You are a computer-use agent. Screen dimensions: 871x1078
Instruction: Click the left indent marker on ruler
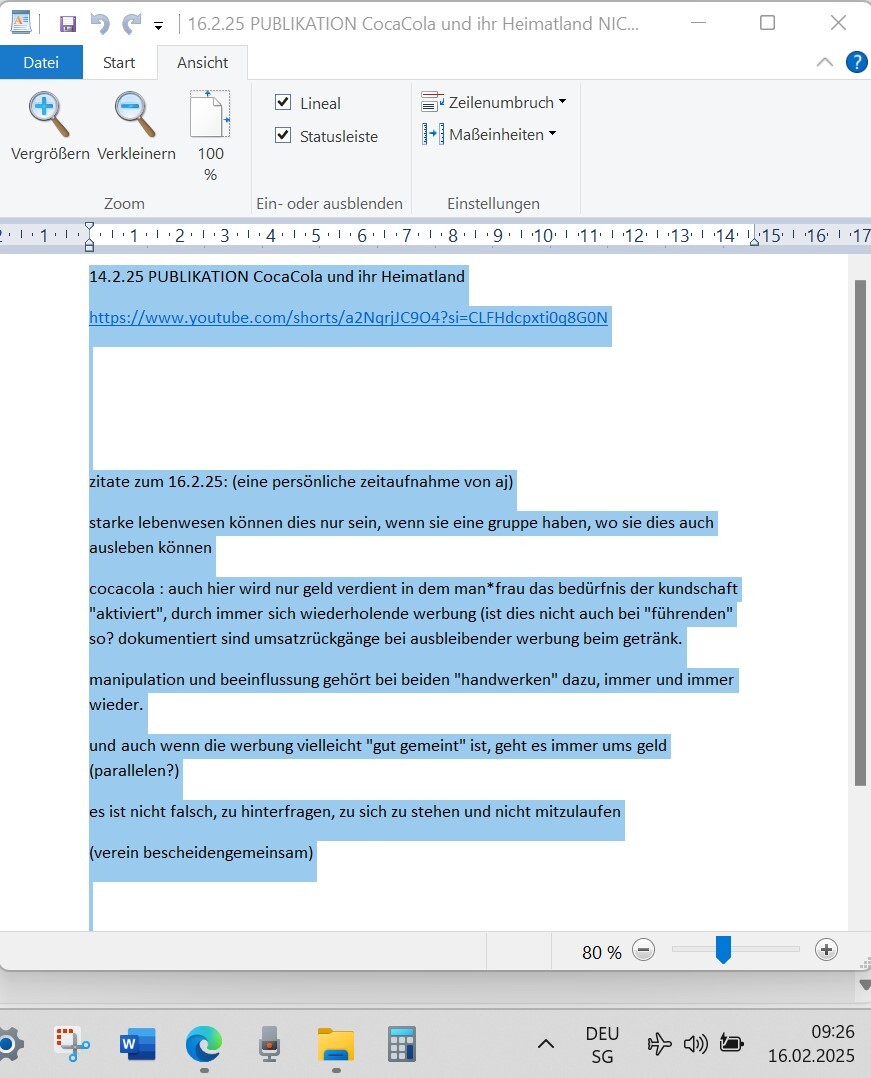click(x=89, y=237)
